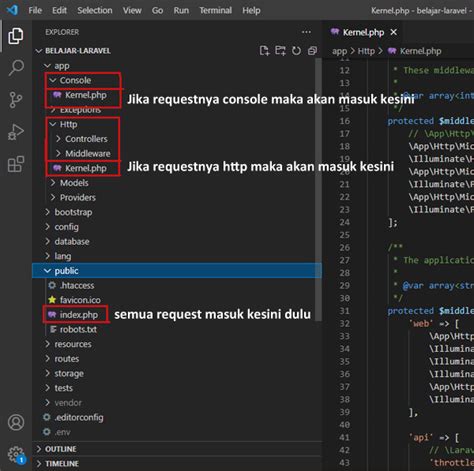Open the Go menu

157,10
